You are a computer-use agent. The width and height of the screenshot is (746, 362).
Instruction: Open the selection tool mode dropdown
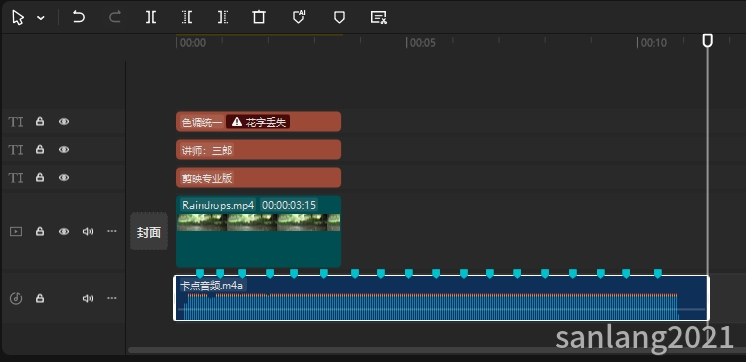(x=41, y=18)
